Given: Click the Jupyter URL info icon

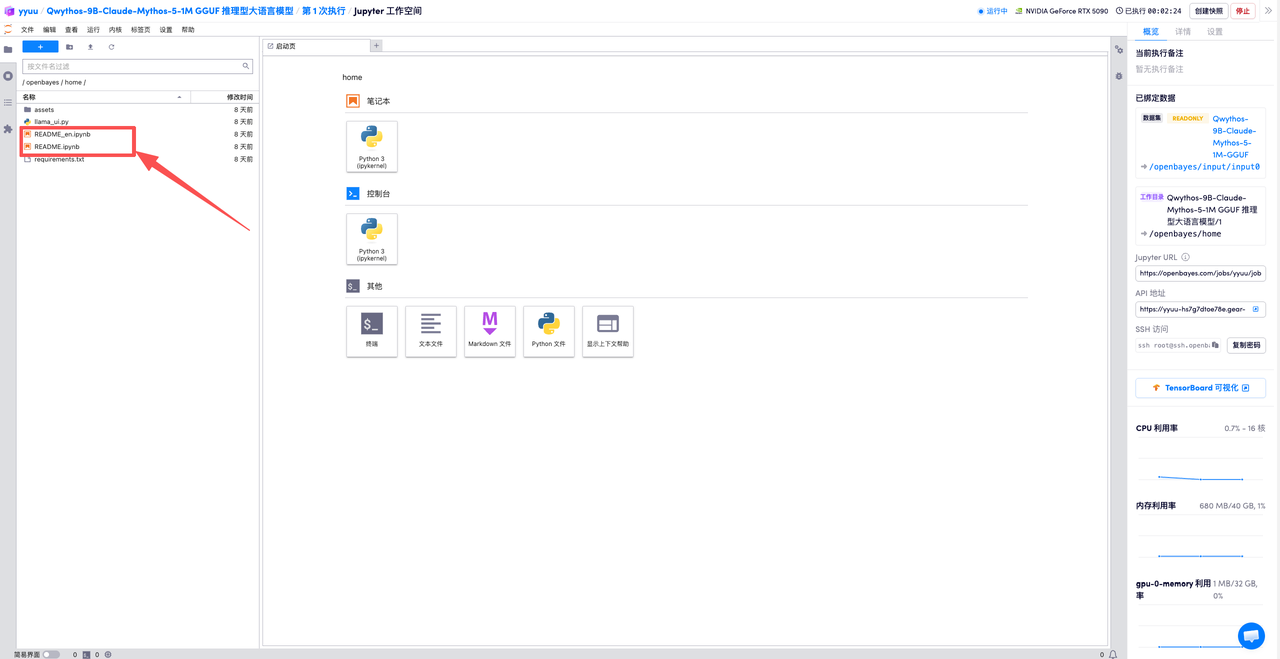Looking at the screenshot, I should [x=1186, y=257].
